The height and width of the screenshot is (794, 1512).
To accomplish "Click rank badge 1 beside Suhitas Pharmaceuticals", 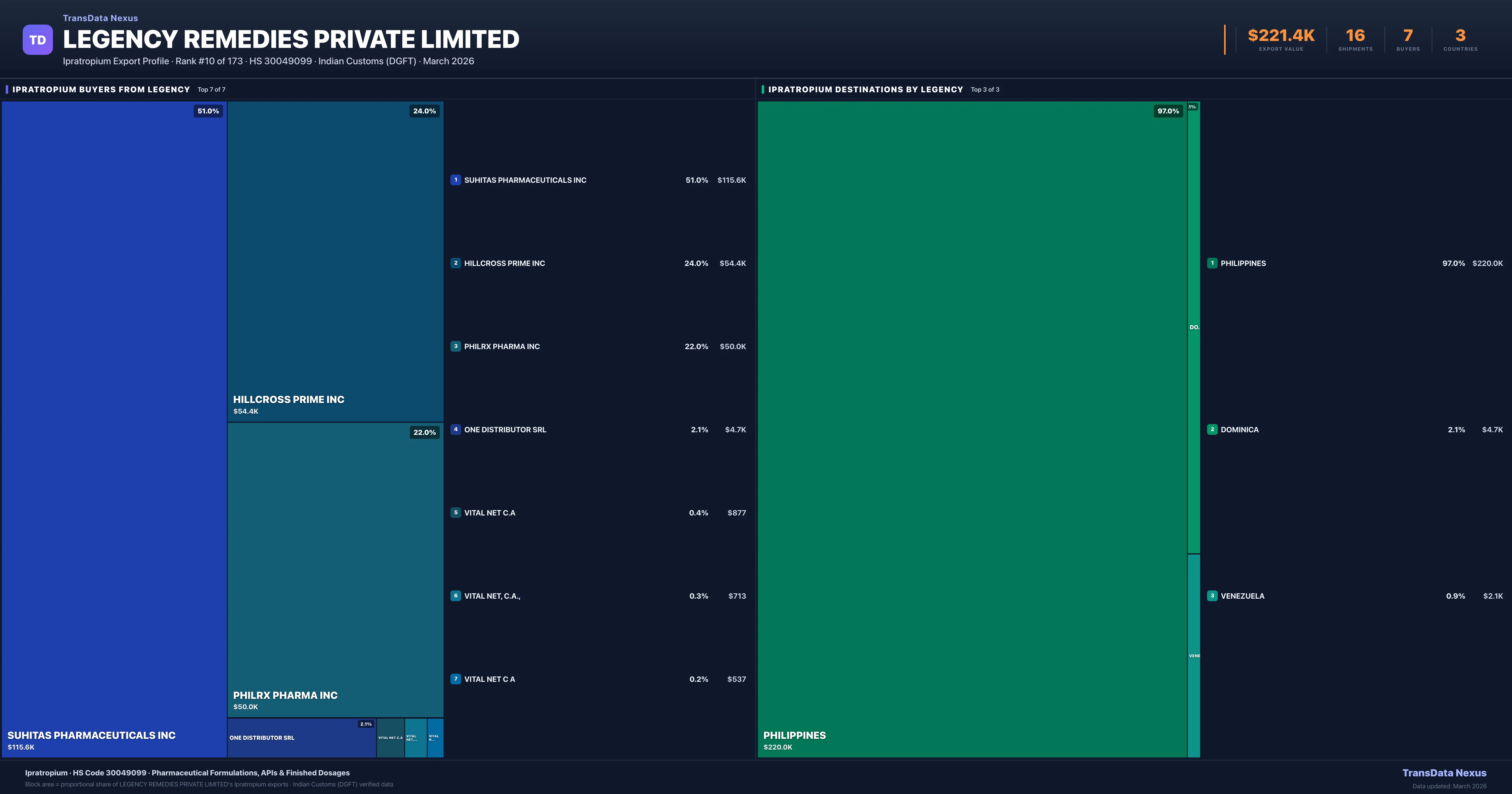I will (x=455, y=180).
